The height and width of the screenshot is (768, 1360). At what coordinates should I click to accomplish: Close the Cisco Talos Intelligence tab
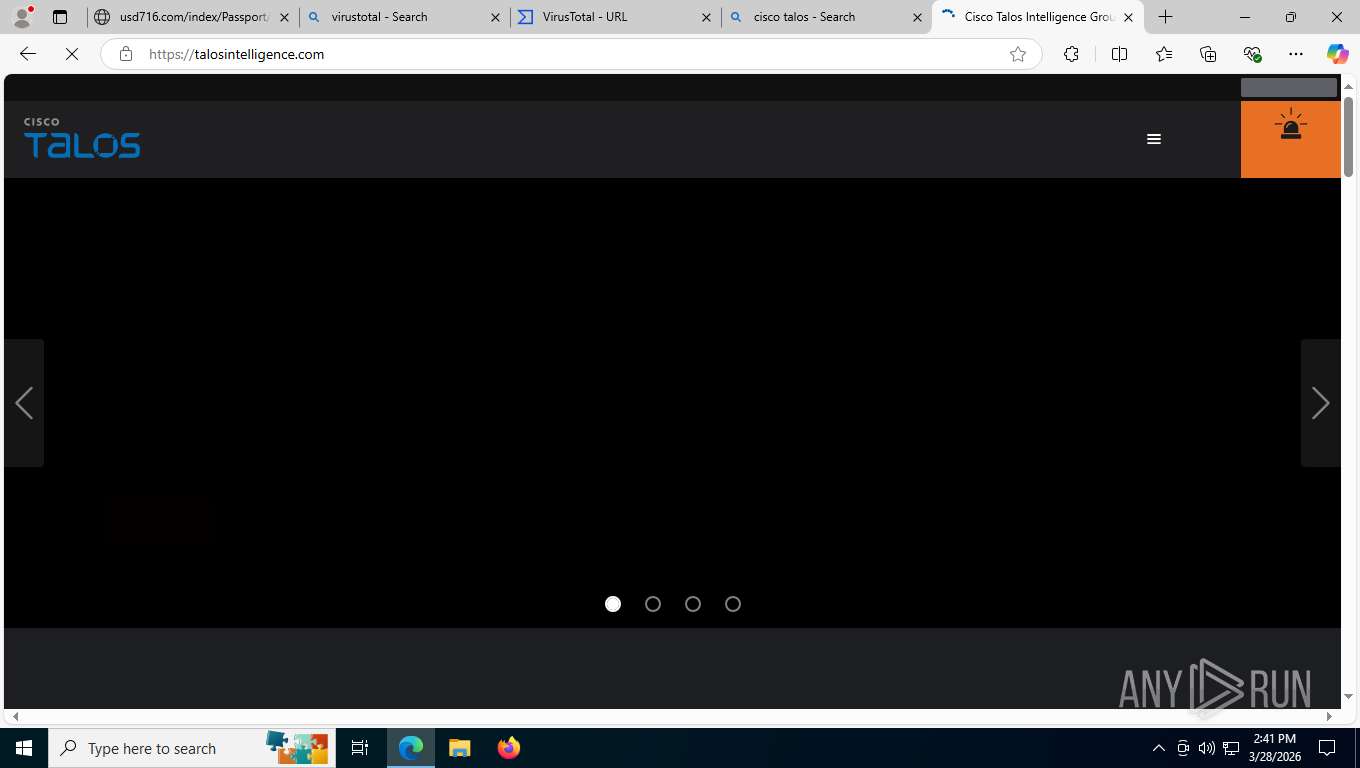[1129, 17]
